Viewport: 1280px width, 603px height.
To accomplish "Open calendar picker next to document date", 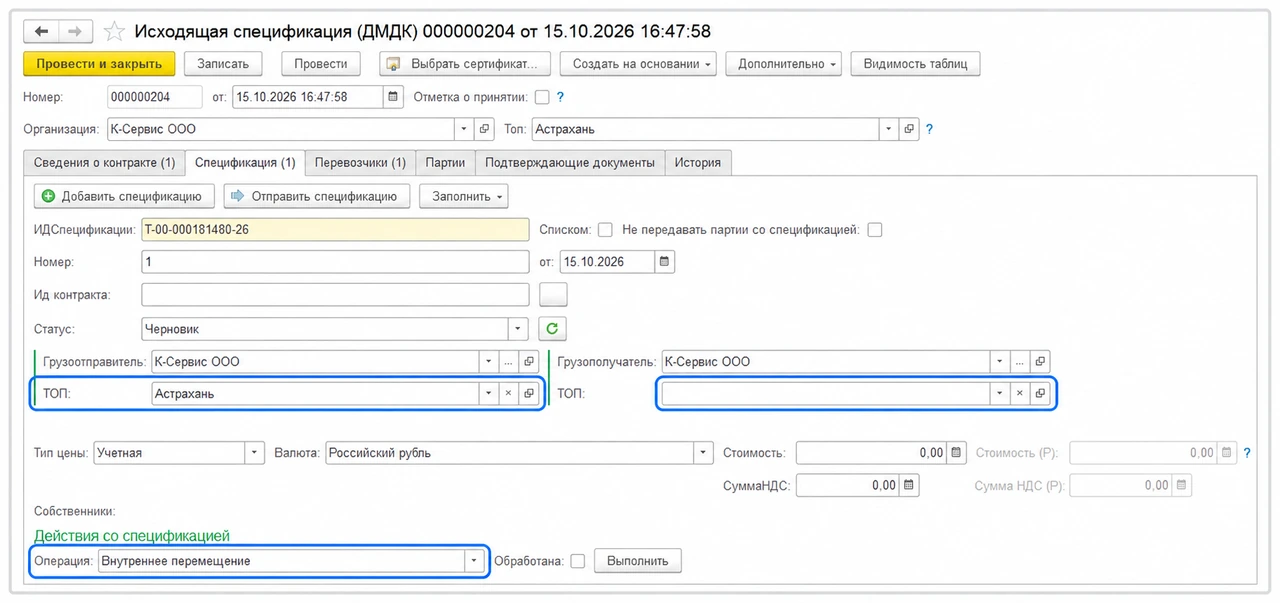I will click(x=392, y=97).
